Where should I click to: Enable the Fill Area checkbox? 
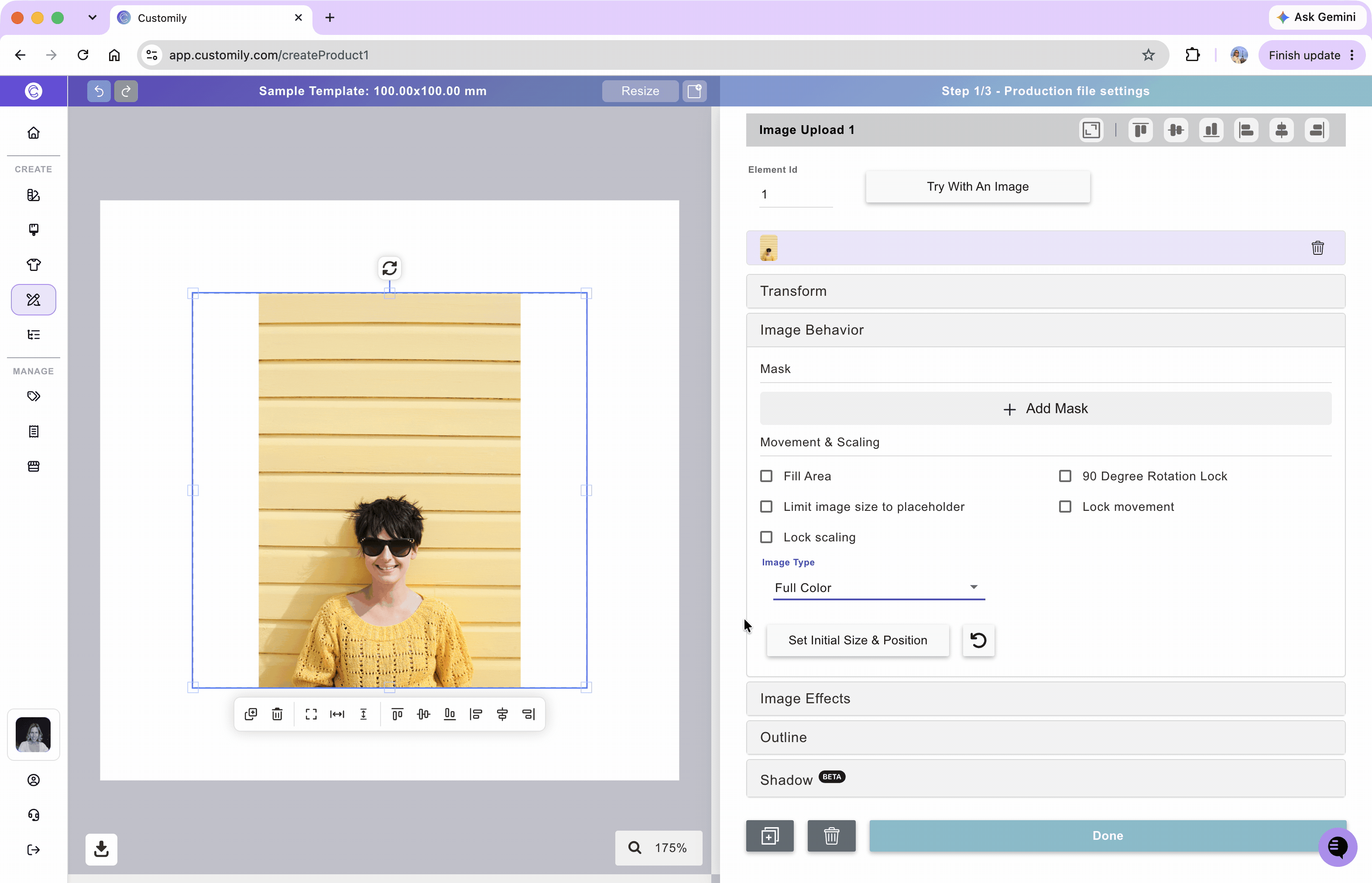tap(766, 476)
